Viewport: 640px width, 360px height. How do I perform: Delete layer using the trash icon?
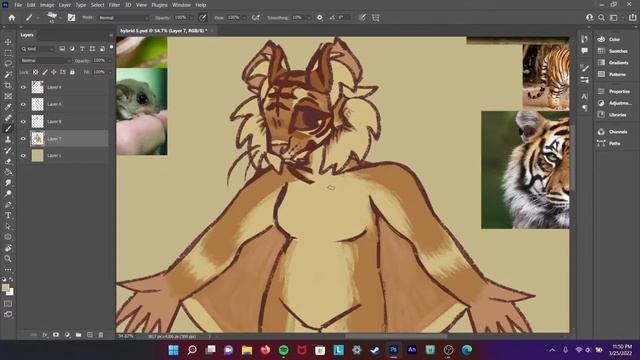click(101, 335)
